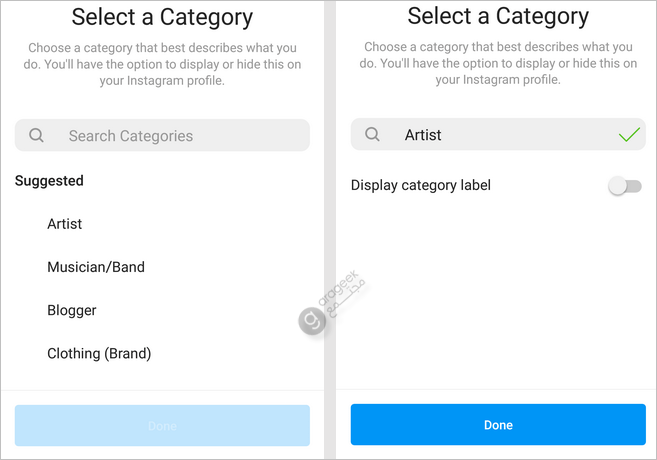Screen dimensions: 657x460
Task: Focus the Search Categories input field
Action: (162, 135)
